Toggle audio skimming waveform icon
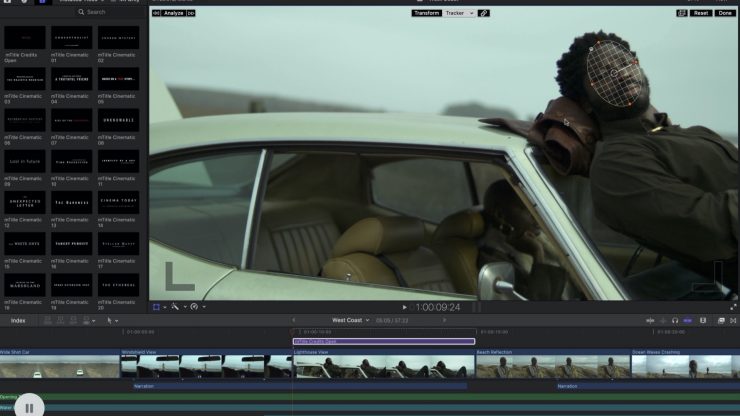740x416 pixels. click(664, 320)
